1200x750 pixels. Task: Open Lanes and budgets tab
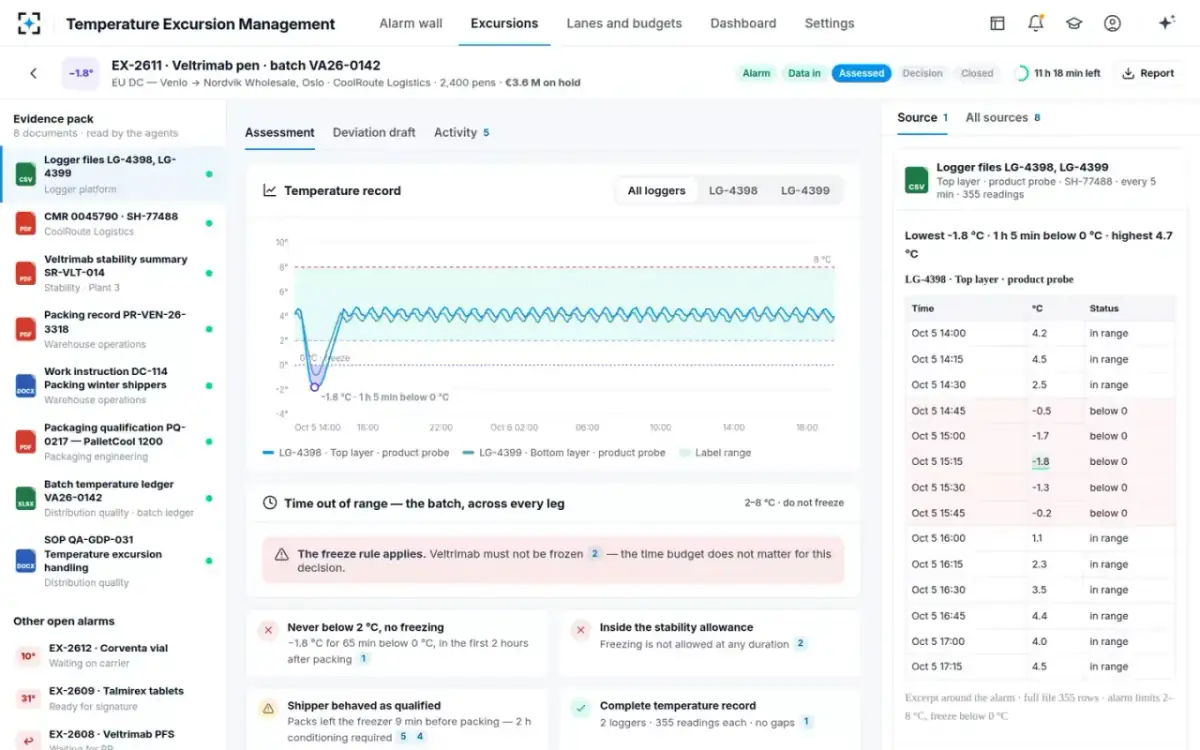tap(624, 23)
